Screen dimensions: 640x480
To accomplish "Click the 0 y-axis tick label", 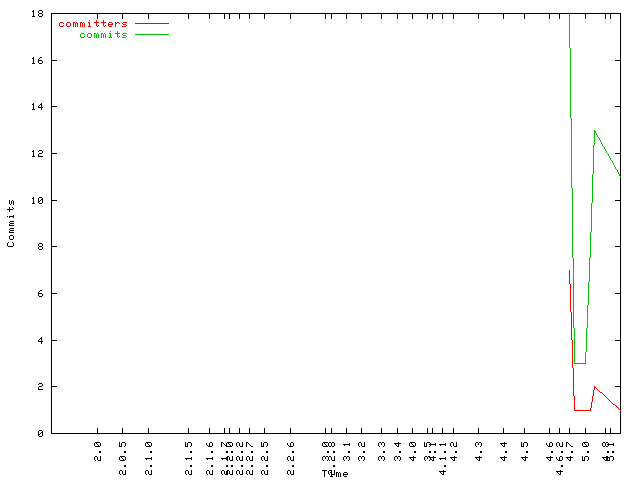I will [39, 433].
